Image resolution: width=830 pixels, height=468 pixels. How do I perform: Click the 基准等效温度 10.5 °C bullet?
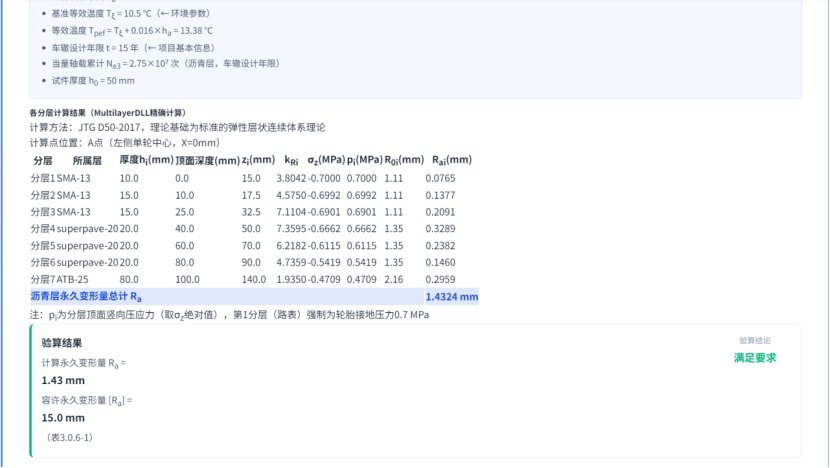(x=131, y=14)
